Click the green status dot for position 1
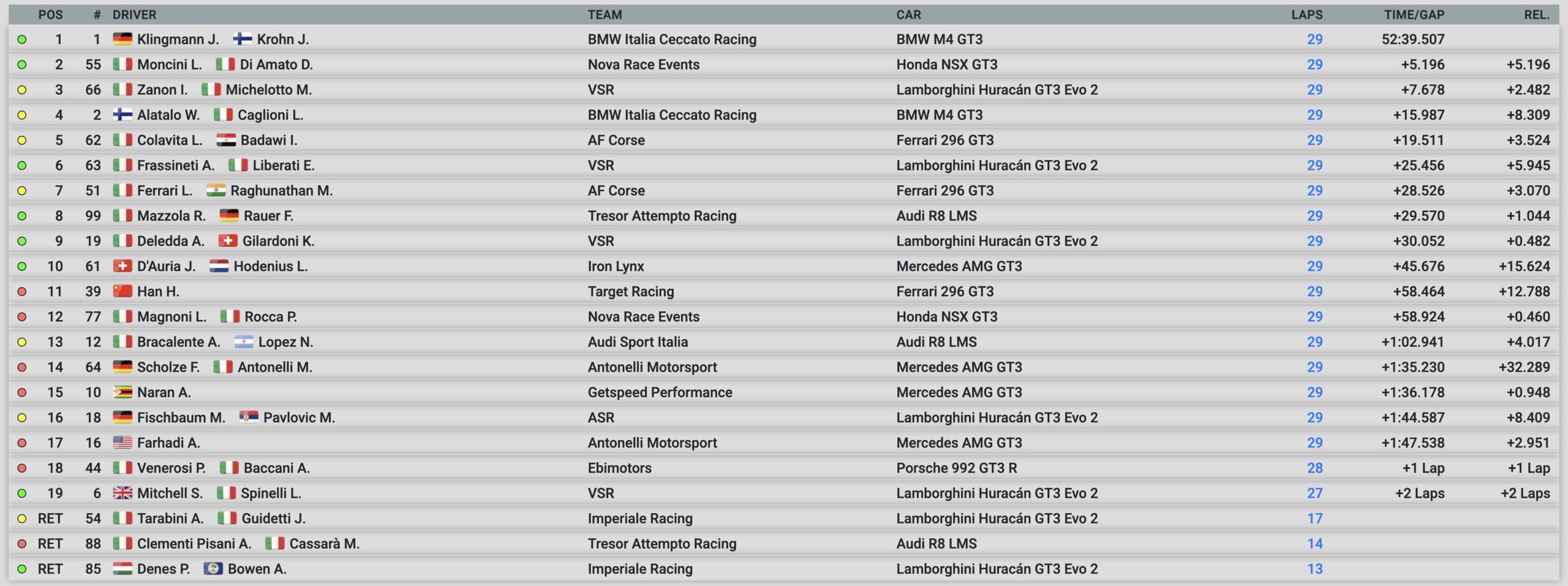The height and width of the screenshot is (586, 1568). pyautogui.click(x=22, y=40)
